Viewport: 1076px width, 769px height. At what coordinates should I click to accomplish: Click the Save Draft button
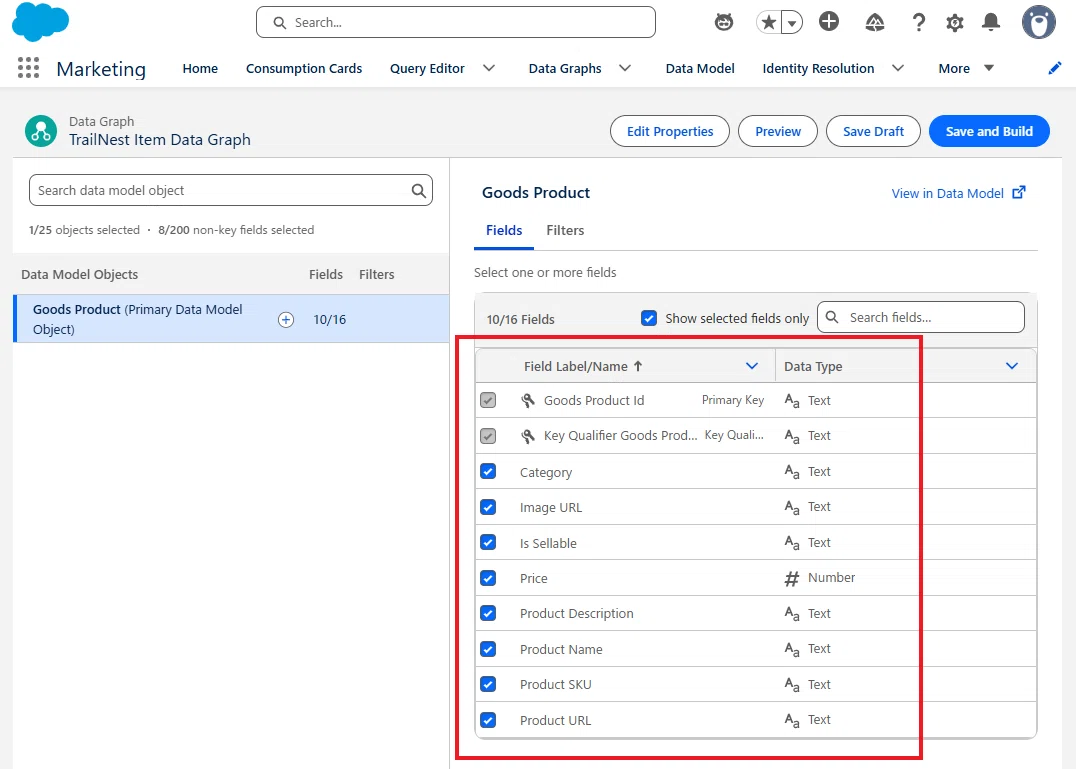(x=873, y=131)
